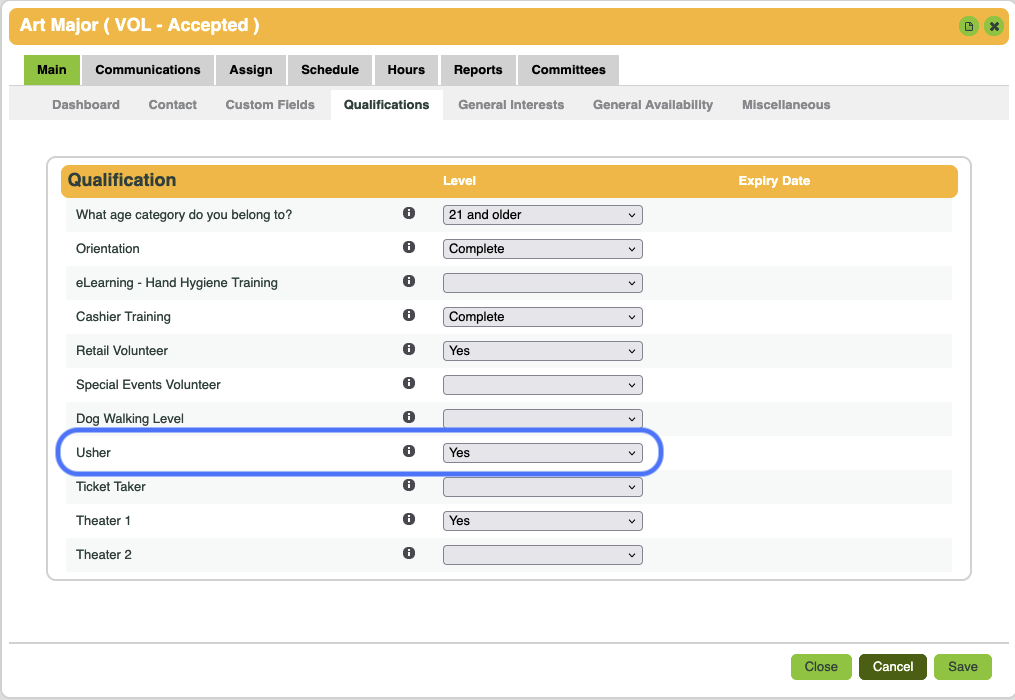The image size is (1015, 700).
Task: Click the info icon beside Orientation
Action: 408,247
